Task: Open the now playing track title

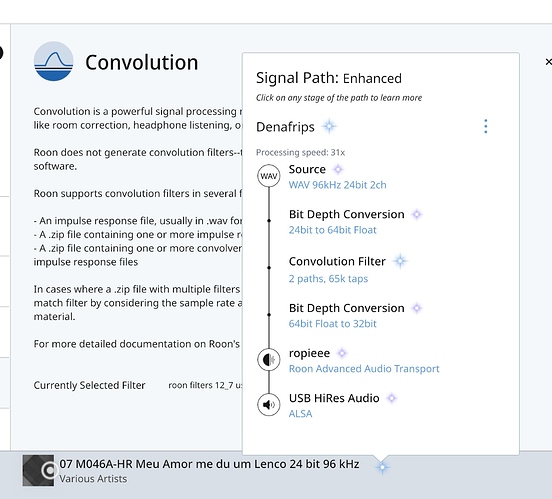Action: click(x=209, y=464)
